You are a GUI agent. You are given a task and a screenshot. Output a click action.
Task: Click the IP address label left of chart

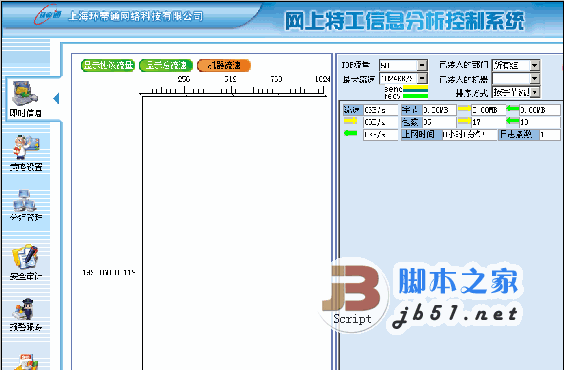(109, 273)
